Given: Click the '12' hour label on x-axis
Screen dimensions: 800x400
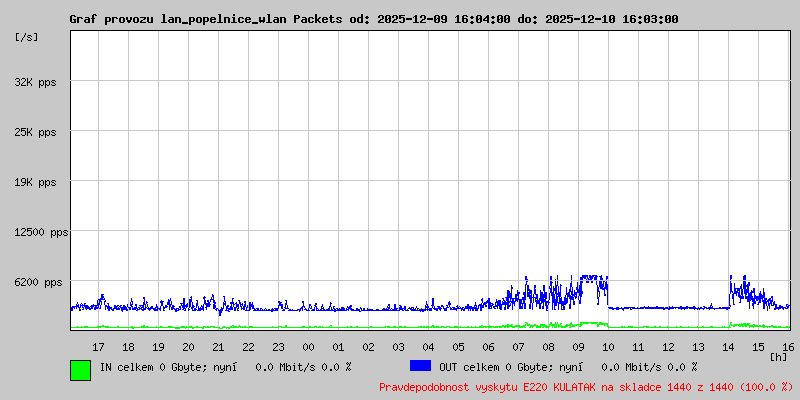Looking at the screenshot, I should 668,347.
